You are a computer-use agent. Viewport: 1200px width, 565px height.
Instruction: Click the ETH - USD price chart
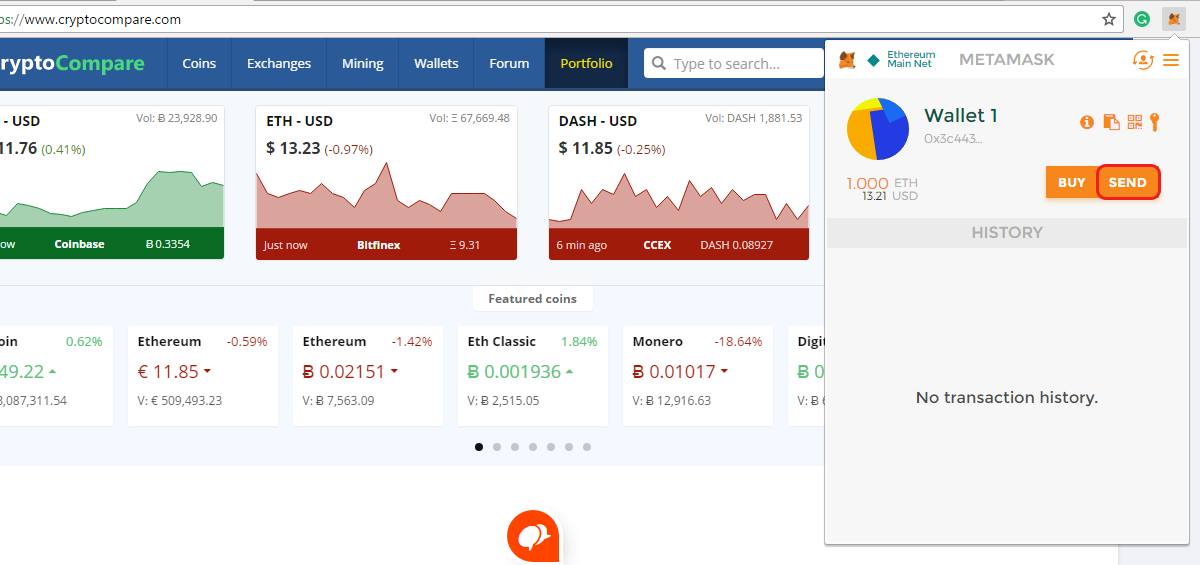[x=386, y=195]
